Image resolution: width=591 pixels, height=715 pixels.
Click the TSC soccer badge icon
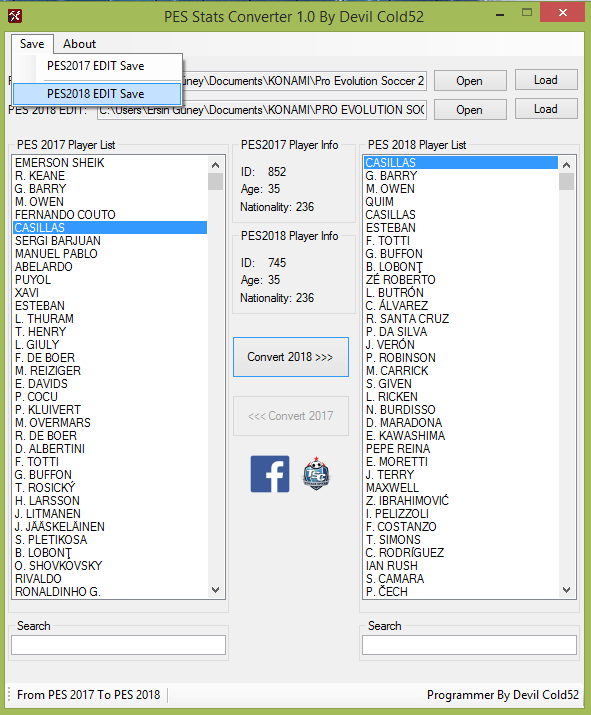click(316, 474)
